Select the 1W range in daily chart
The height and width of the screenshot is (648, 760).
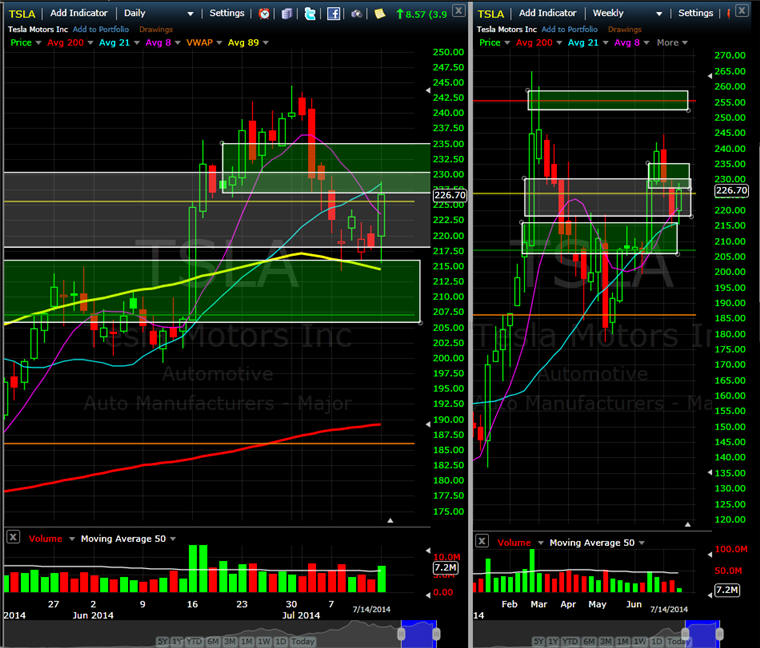[x=264, y=642]
